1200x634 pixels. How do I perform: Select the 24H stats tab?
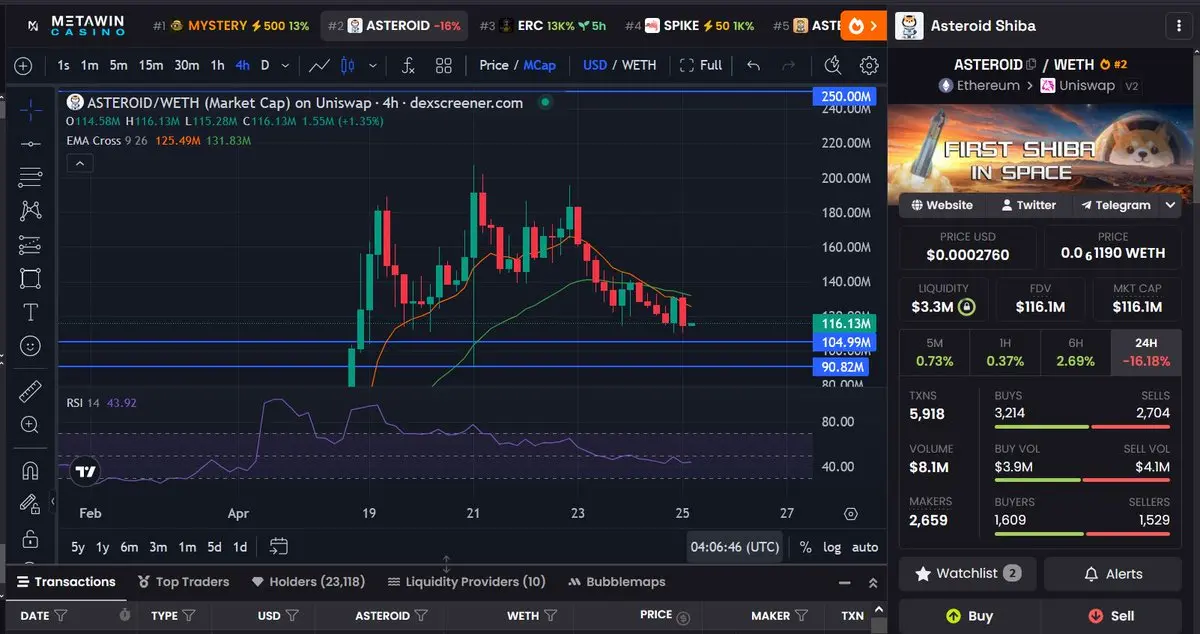click(1146, 352)
